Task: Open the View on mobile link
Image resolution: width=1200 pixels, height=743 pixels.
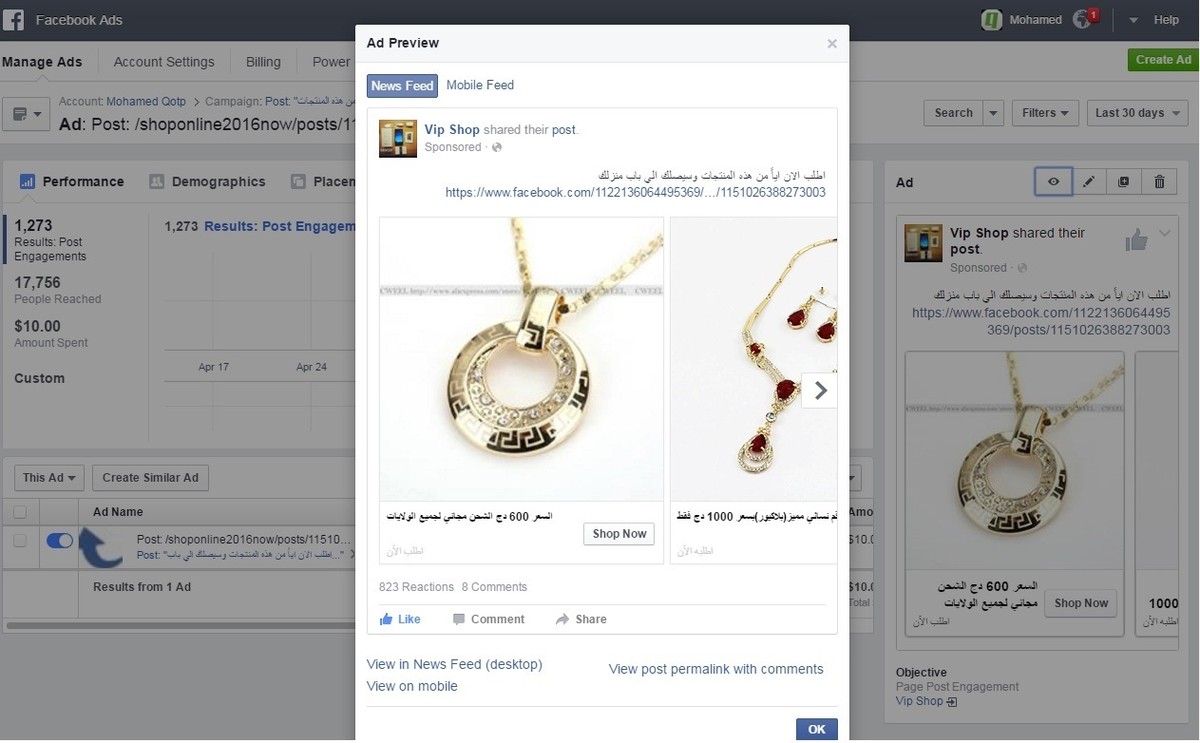Action: [x=412, y=686]
